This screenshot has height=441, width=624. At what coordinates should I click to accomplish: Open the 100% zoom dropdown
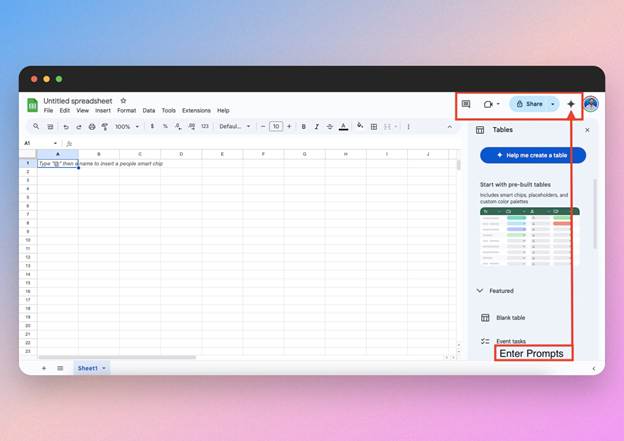(x=126, y=127)
